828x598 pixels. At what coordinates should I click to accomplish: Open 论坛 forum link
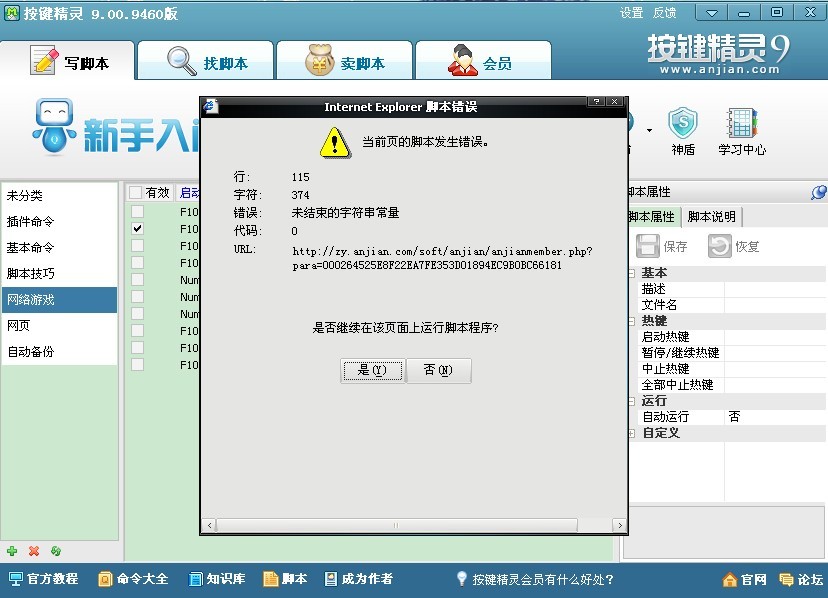click(802, 580)
